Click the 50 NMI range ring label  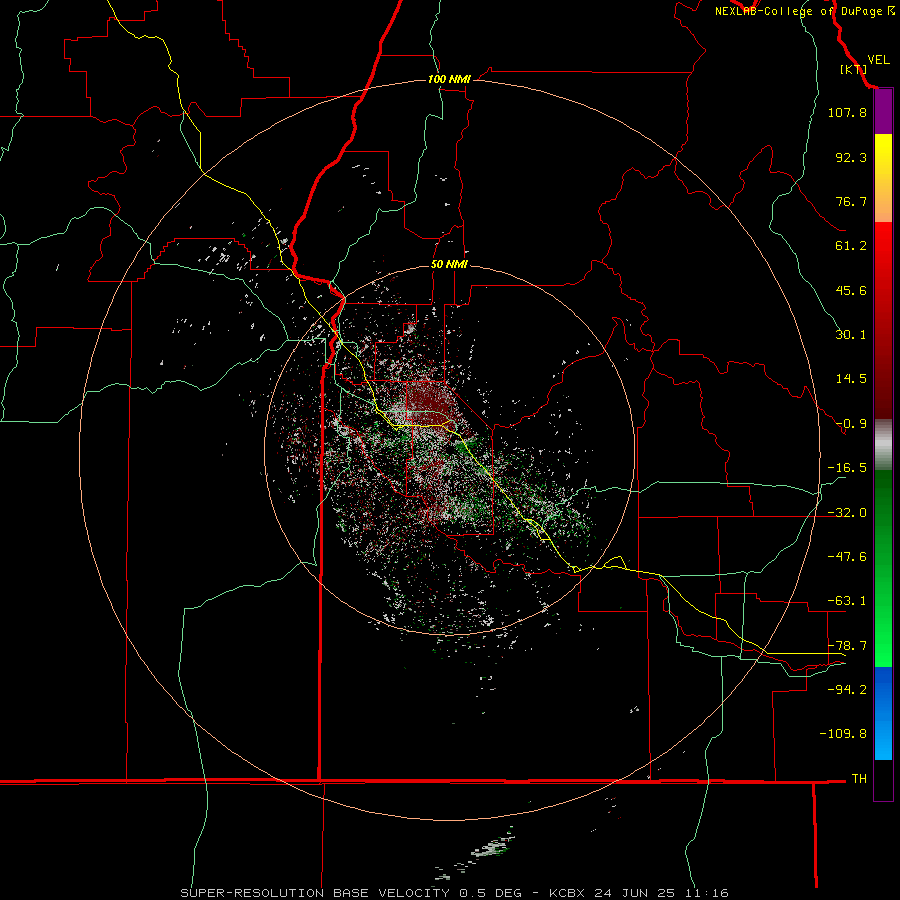coord(449,265)
